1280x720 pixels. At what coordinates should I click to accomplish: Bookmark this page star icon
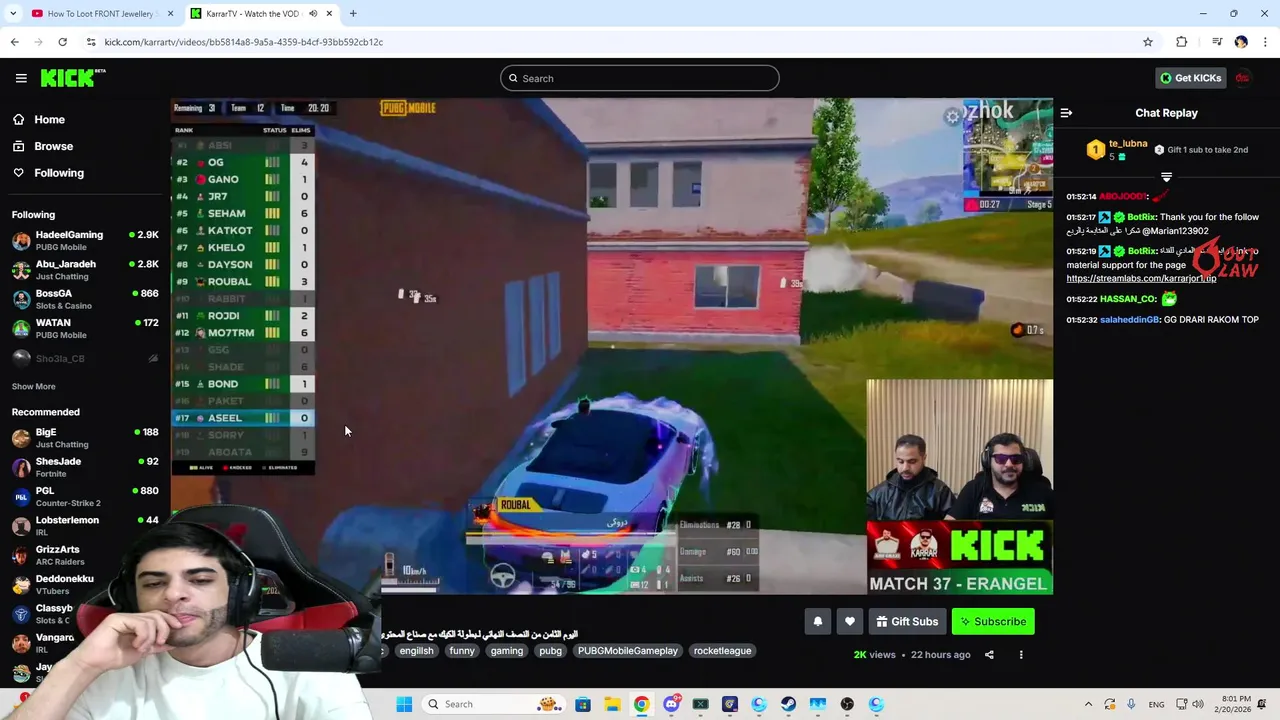tap(1148, 42)
